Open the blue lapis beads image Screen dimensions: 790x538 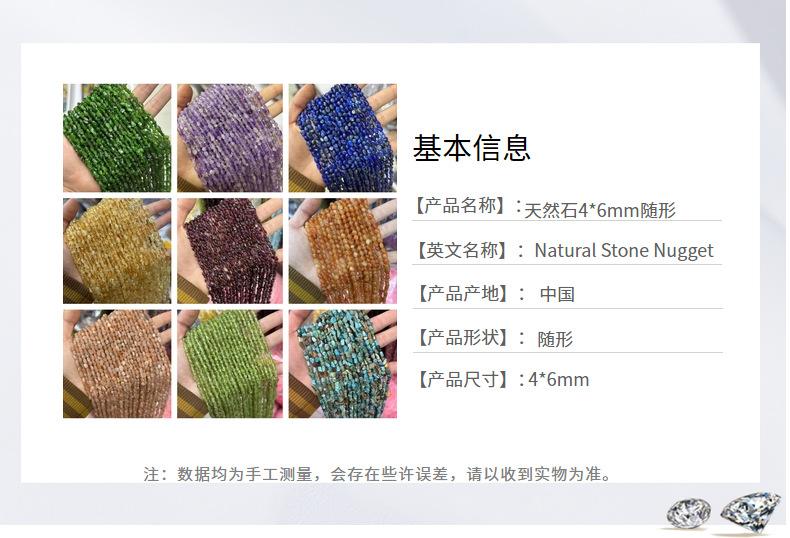pyautogui.click(x=343, y=138)
